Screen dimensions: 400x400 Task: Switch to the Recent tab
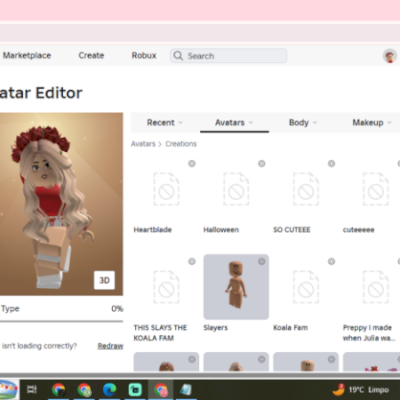[165, 123]
